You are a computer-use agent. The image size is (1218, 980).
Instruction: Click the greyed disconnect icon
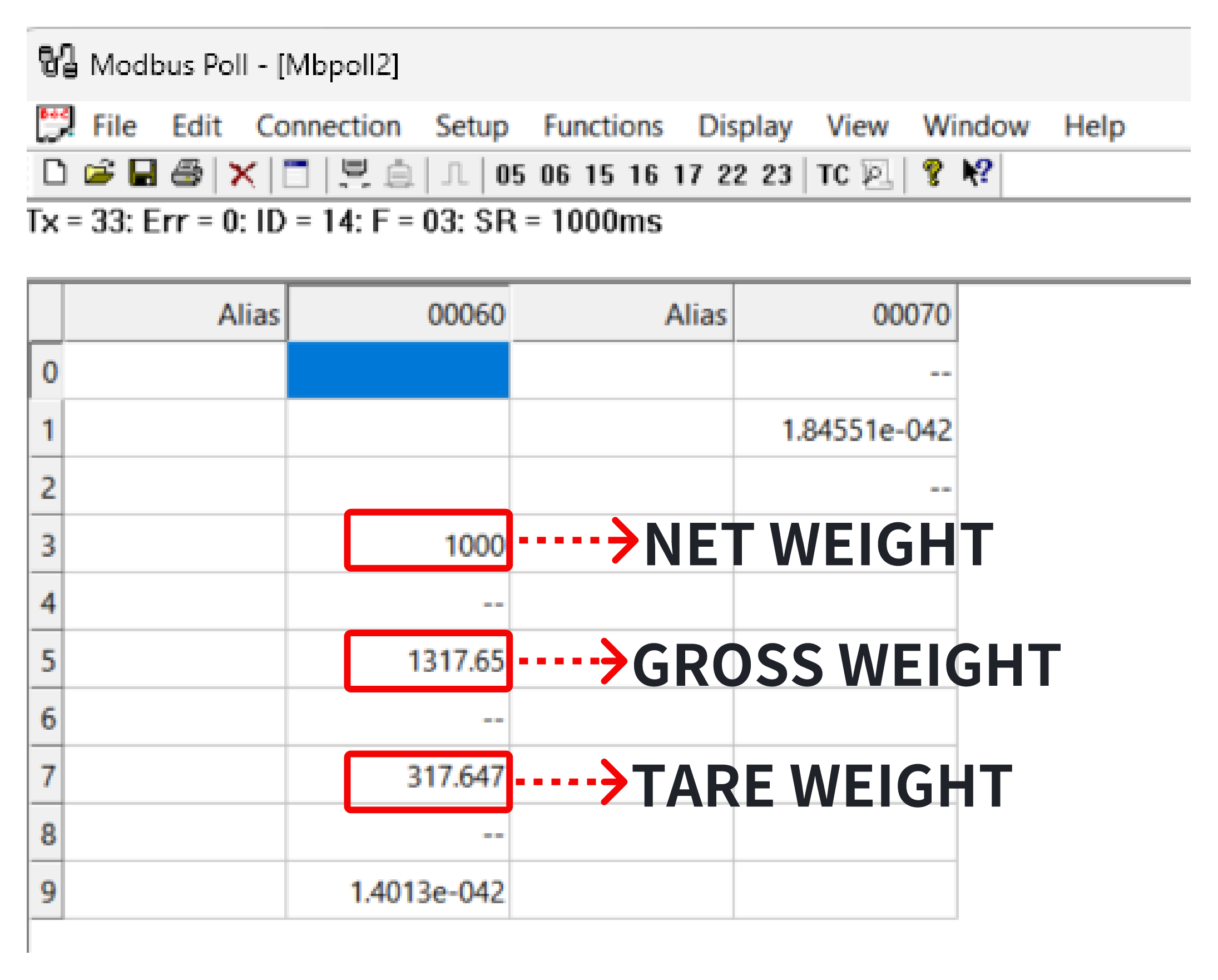pyautogui.click(x=399, y=174)
